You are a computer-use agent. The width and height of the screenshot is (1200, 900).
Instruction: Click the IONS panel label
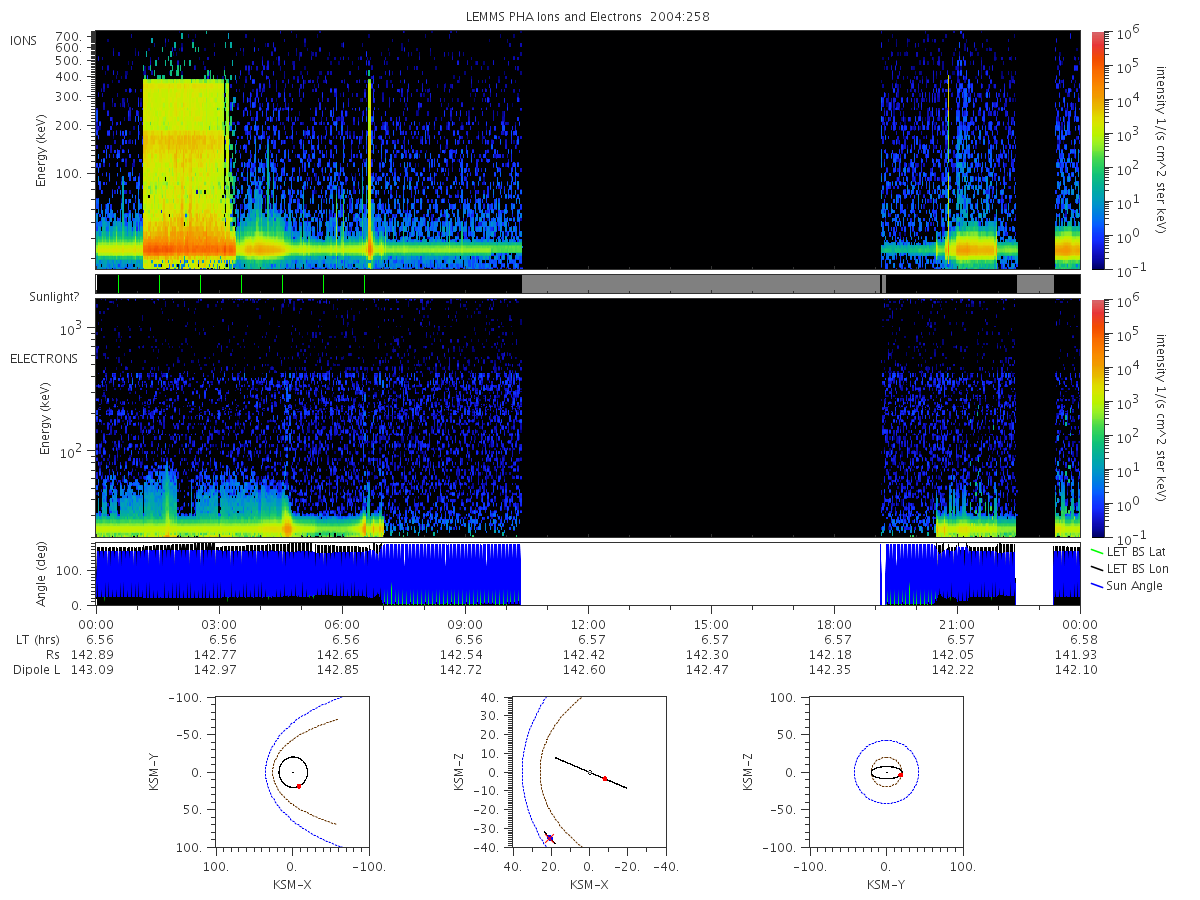click(24, 40)
